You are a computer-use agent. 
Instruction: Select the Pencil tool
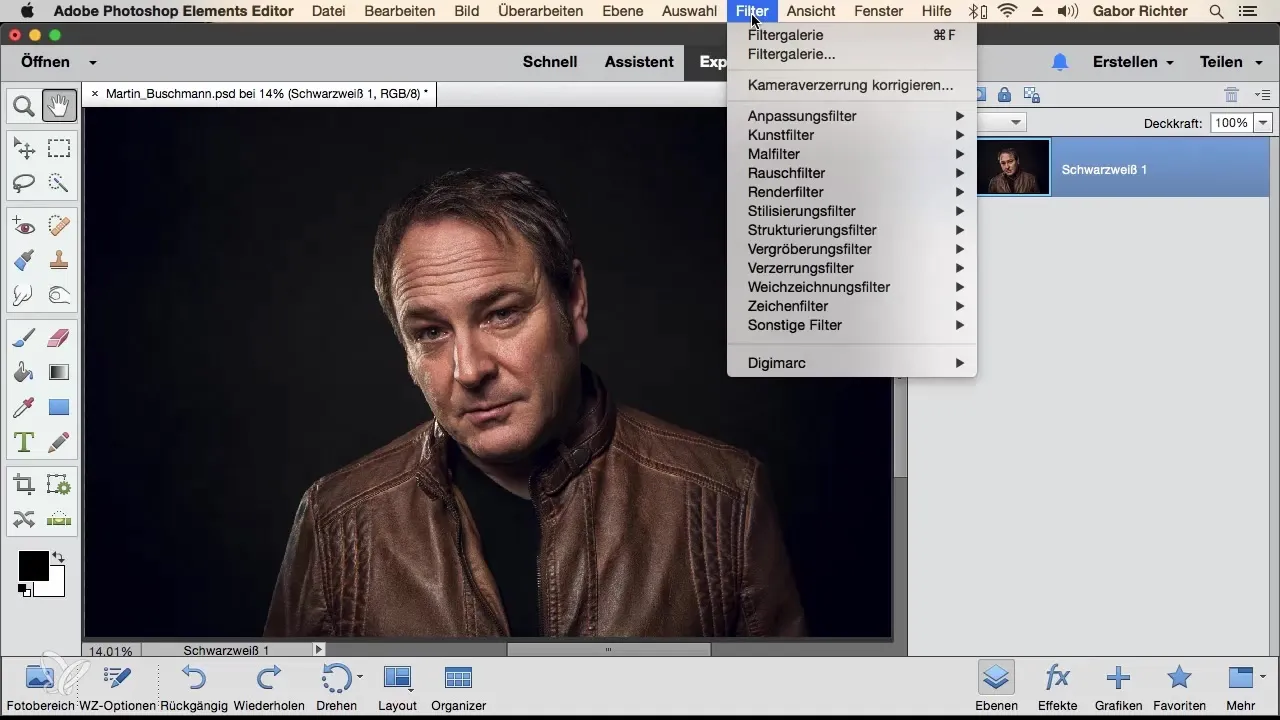(59, 441)
